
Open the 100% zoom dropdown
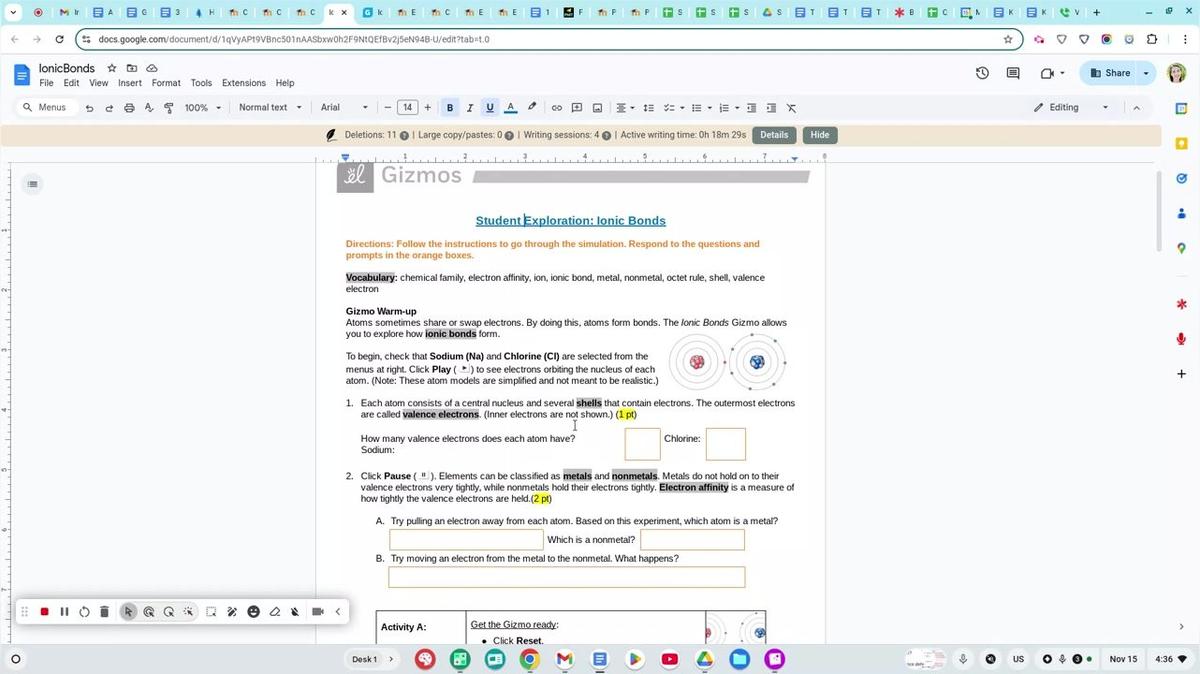point(202,108)
